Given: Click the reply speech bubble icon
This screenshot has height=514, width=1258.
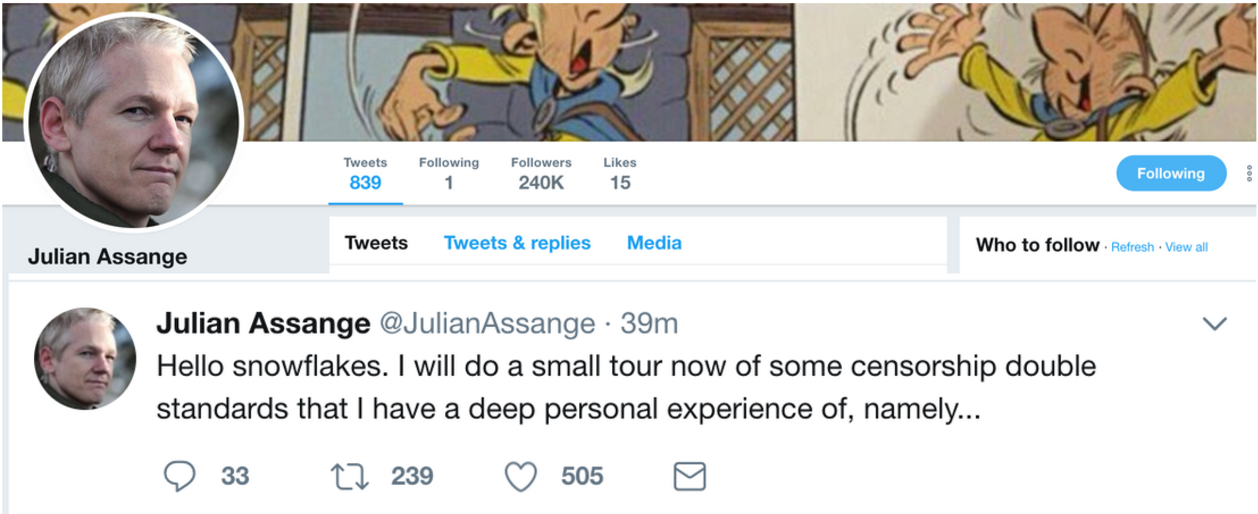Looking at the screenshot, I should pos(179,476).
